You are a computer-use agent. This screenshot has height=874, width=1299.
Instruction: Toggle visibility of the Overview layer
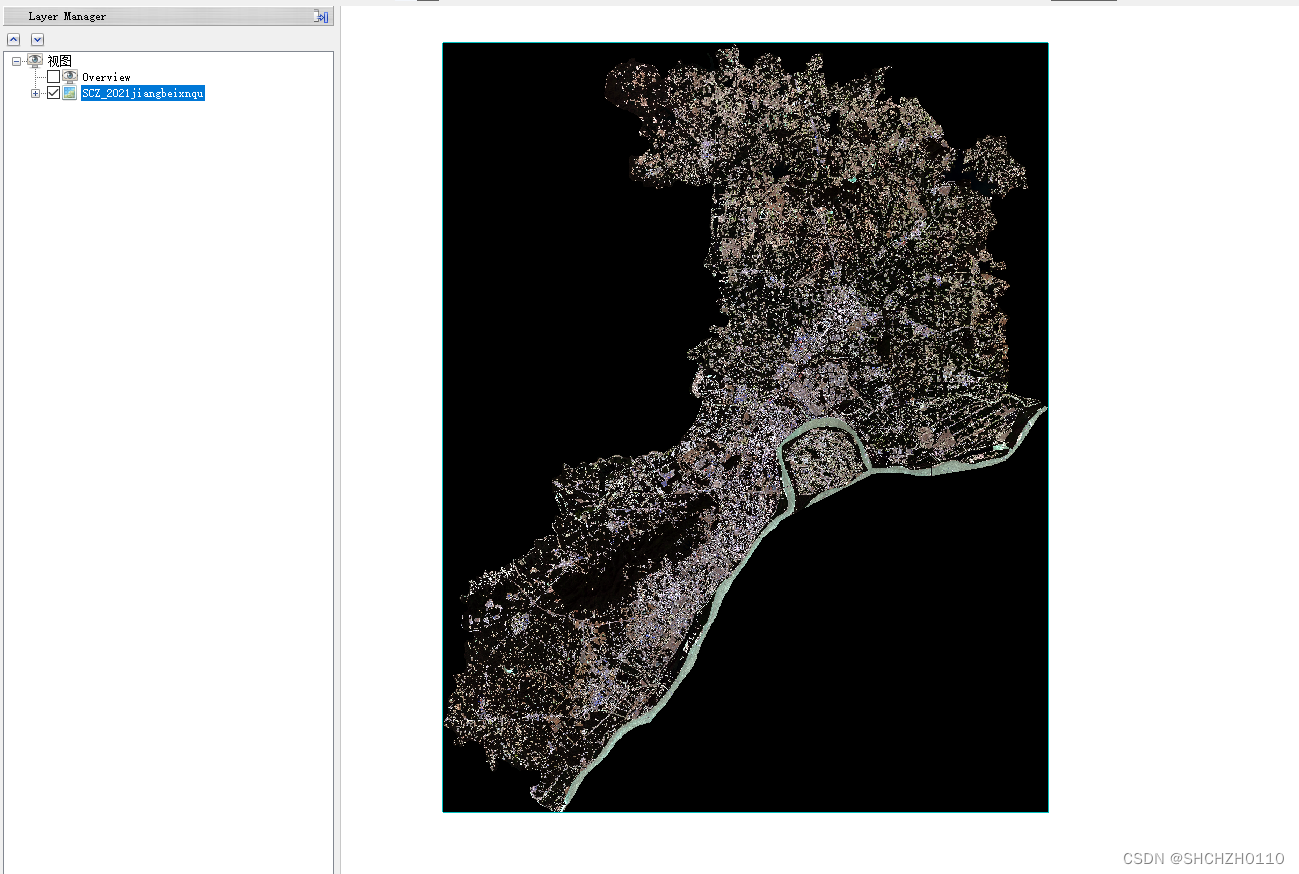[x=53, y=76]
